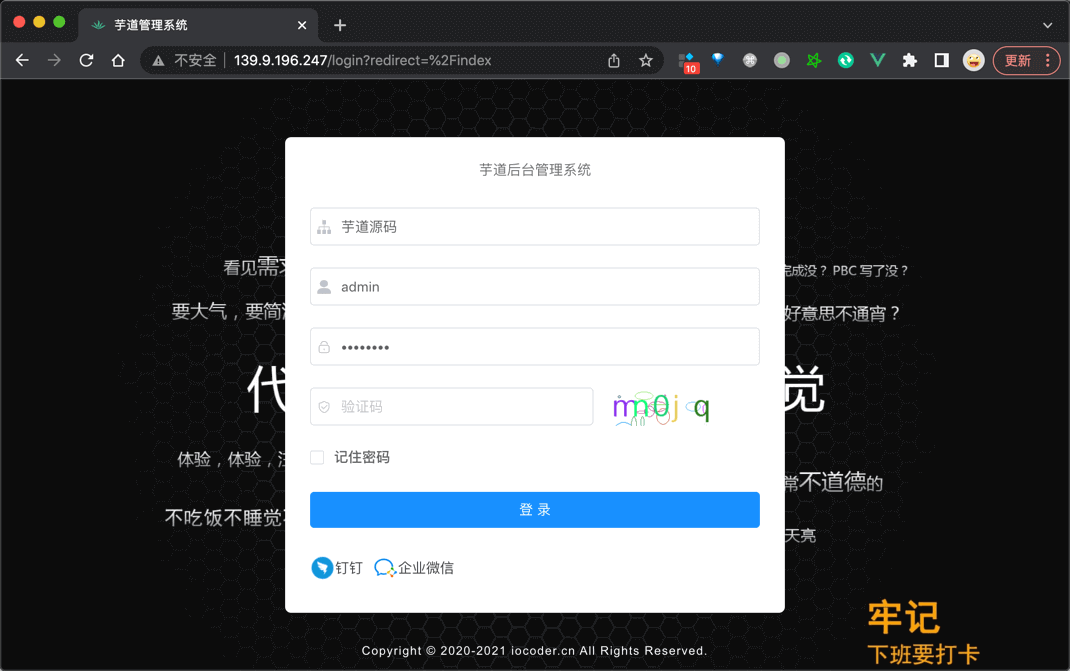
Task: Click the extensions puzzle piece icon
Action: (x=909, y=60)
